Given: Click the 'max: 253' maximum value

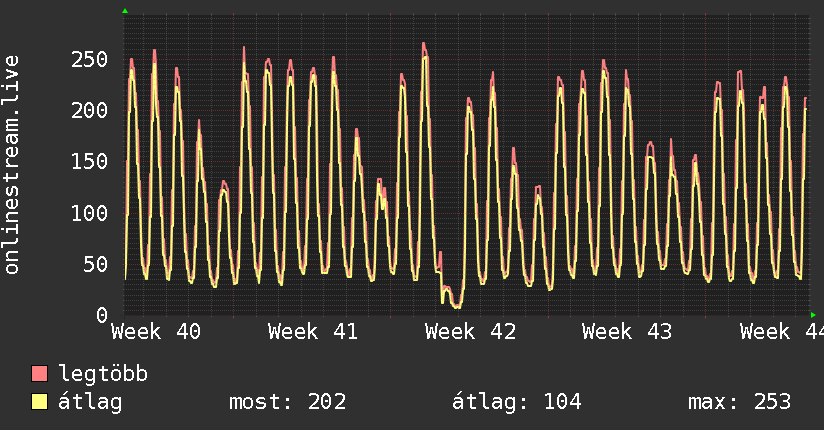Looking at the screenshot, I should tap(739, 402).
